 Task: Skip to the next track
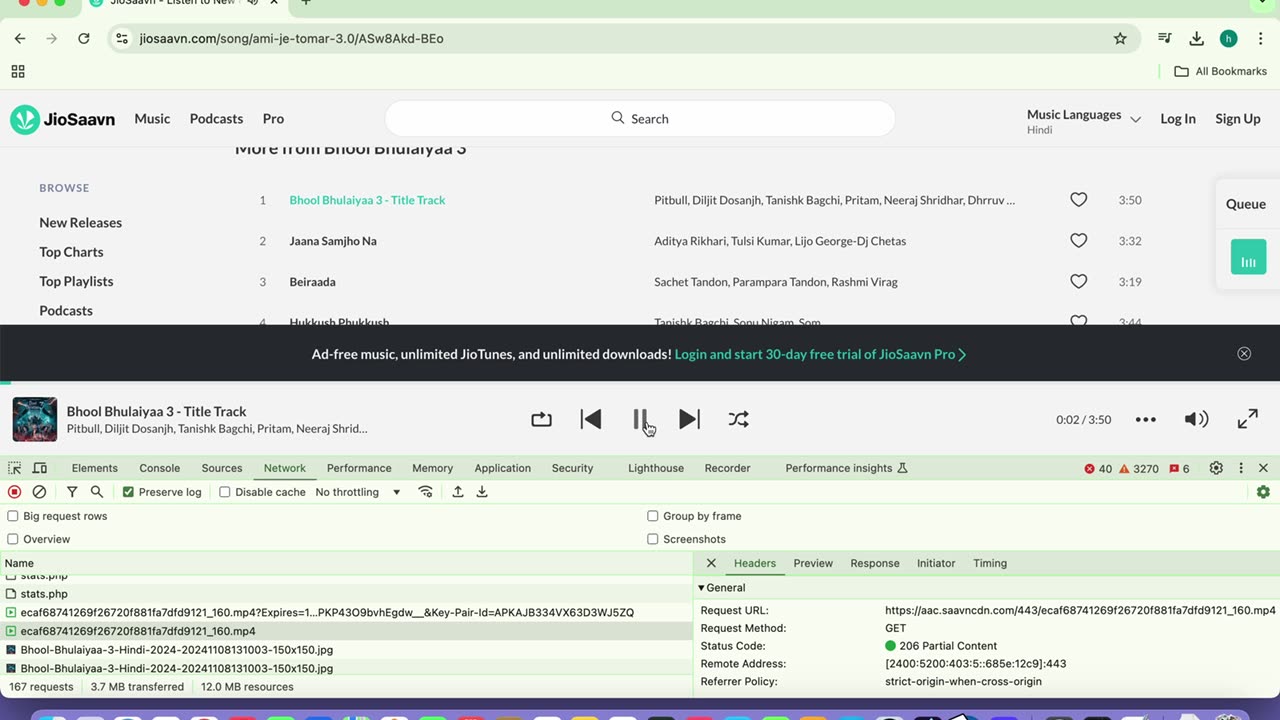click(x=689, y=420)
